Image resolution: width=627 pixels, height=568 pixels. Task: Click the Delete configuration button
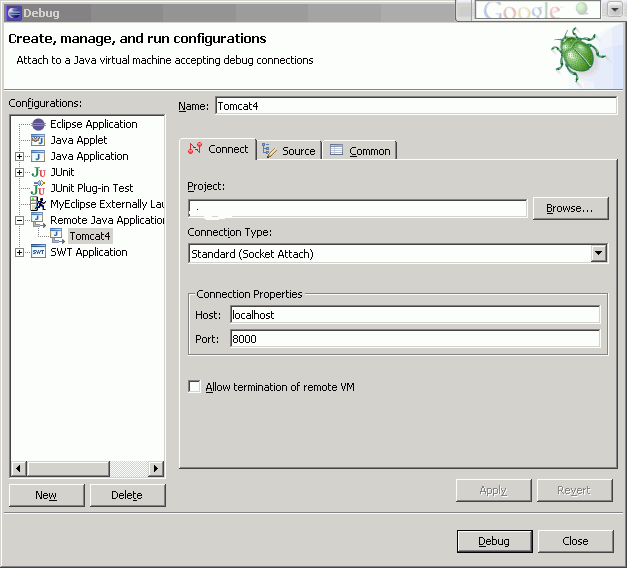128,495
